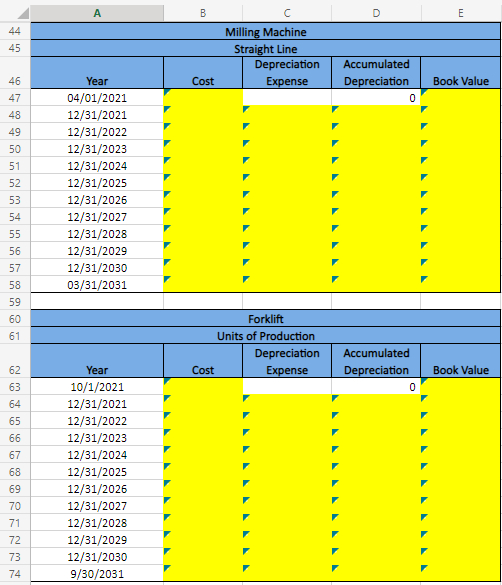The width and height of the screenshot is (502, 585).
Task: Select yellow Book Value cell E74
Action: point(461,574)
